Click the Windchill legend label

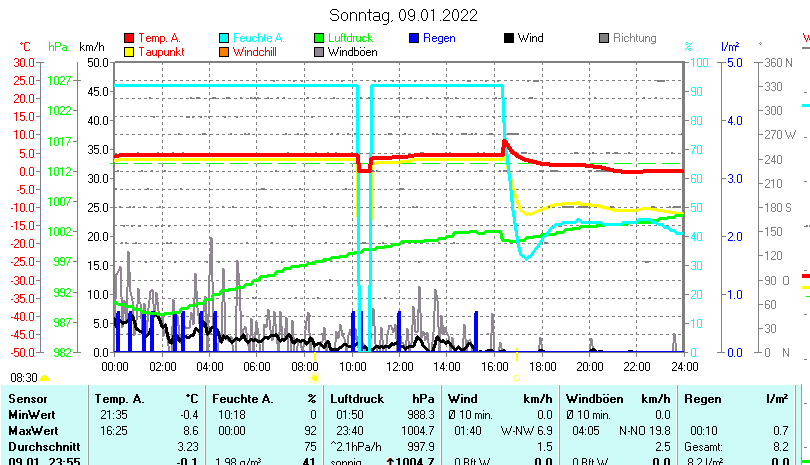(256, 51)
